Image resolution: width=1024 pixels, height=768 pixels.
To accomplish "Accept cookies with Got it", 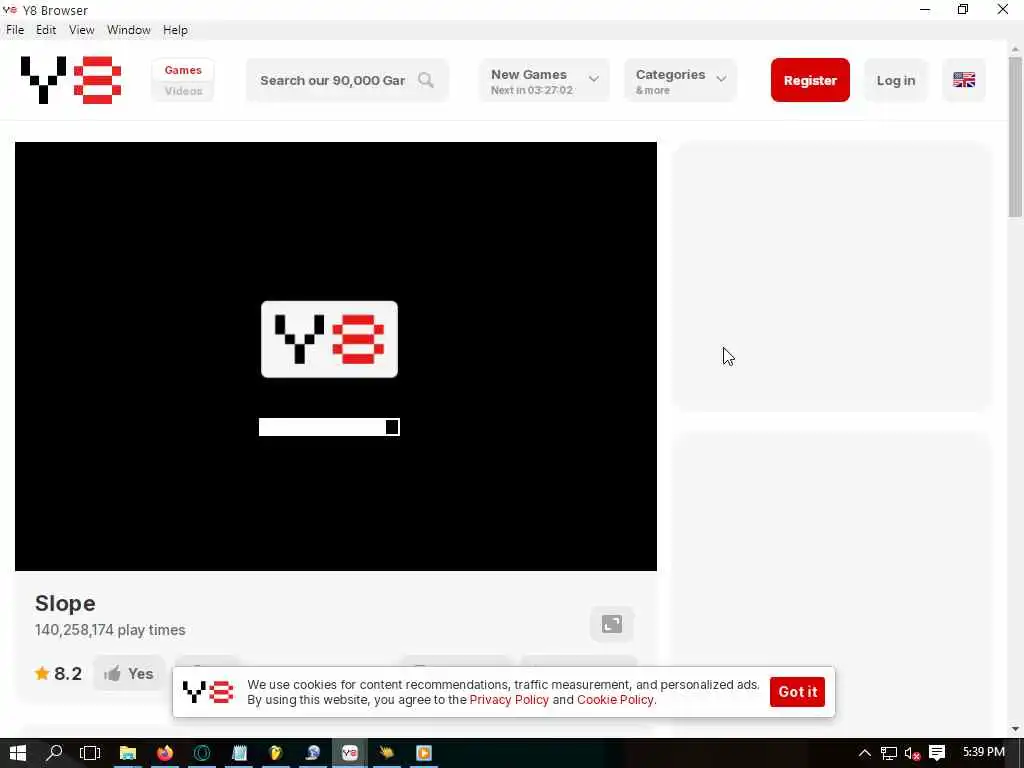I will [797, 692].
